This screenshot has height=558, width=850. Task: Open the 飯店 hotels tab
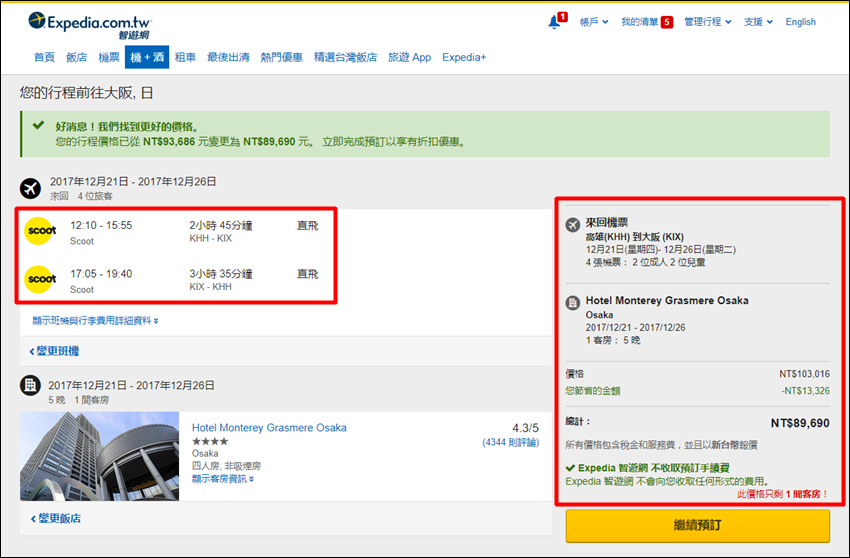[76, 57]
